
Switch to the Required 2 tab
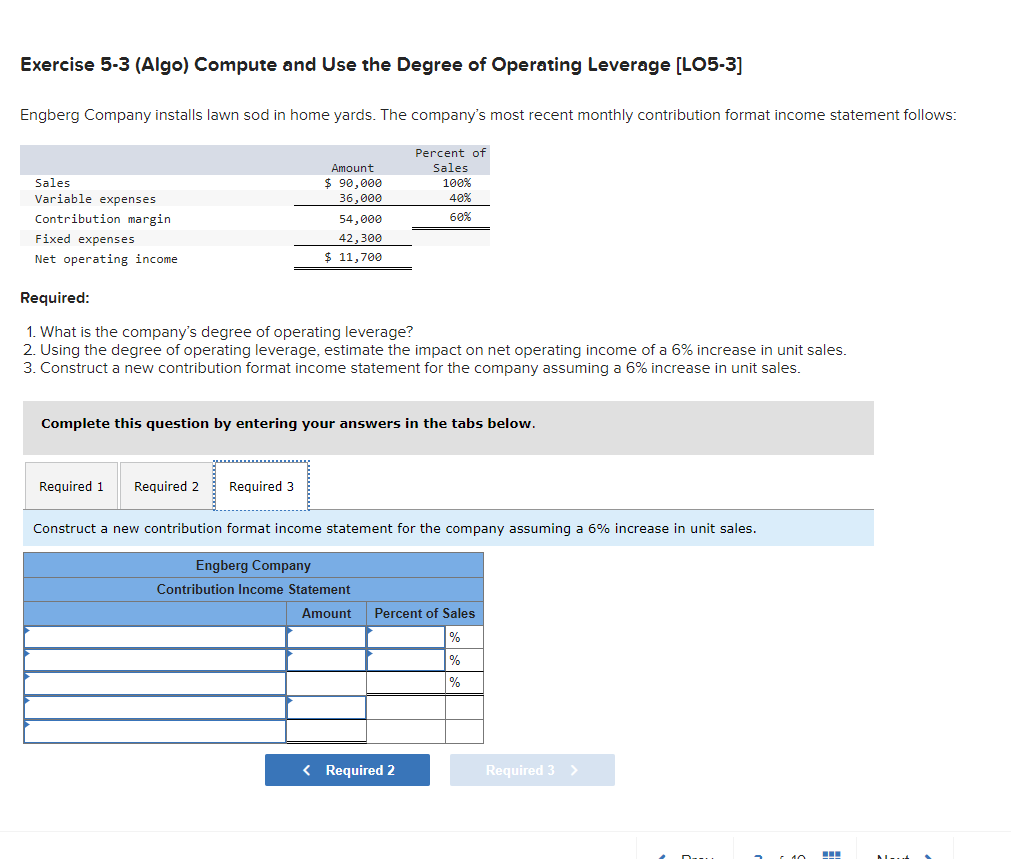(166, 486)
